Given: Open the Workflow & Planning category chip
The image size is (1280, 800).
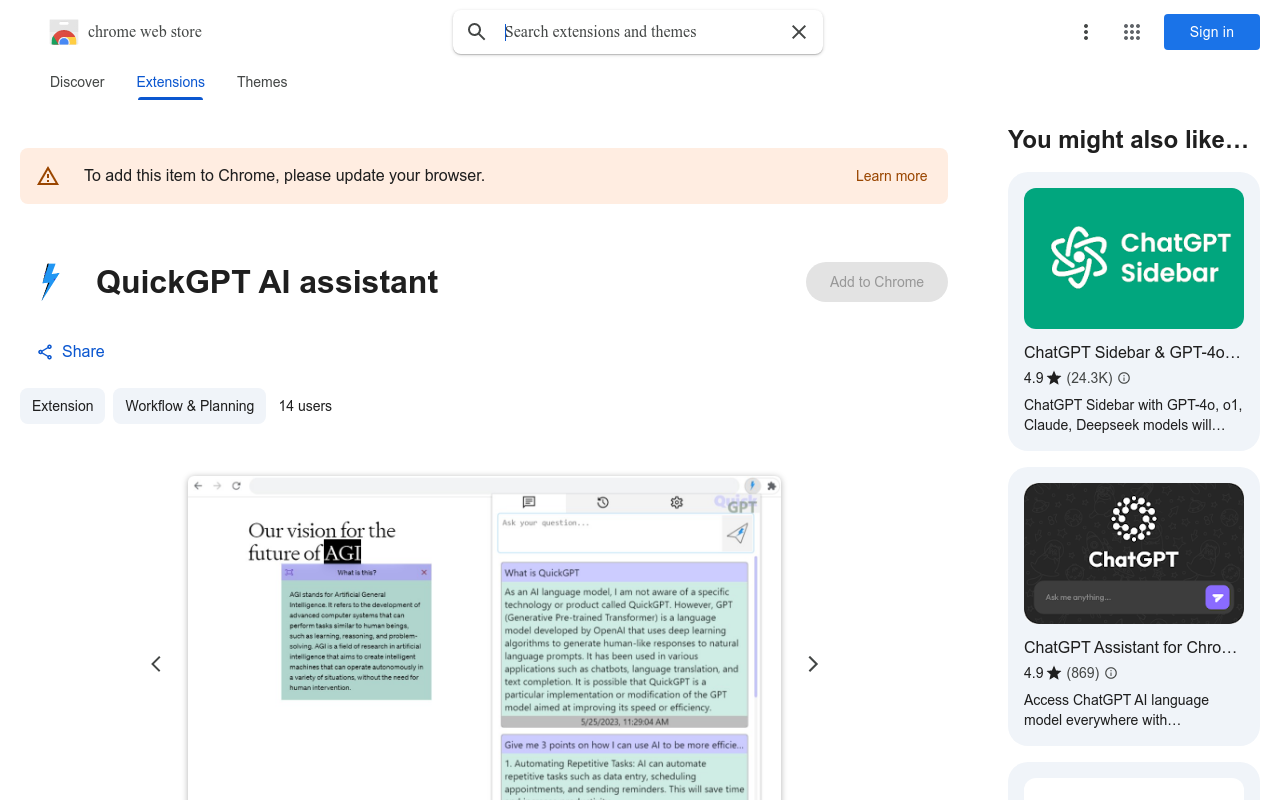Looking at the screenshot, I should 189,406.
